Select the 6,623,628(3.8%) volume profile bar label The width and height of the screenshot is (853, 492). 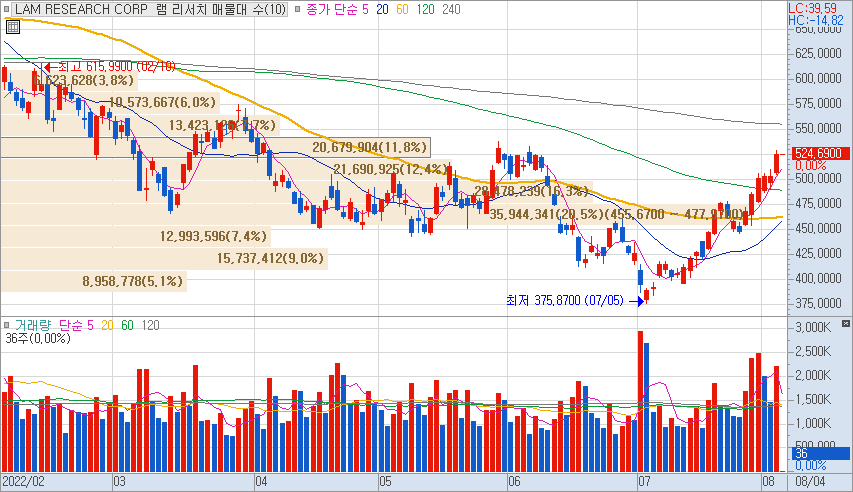coord(83,81)
